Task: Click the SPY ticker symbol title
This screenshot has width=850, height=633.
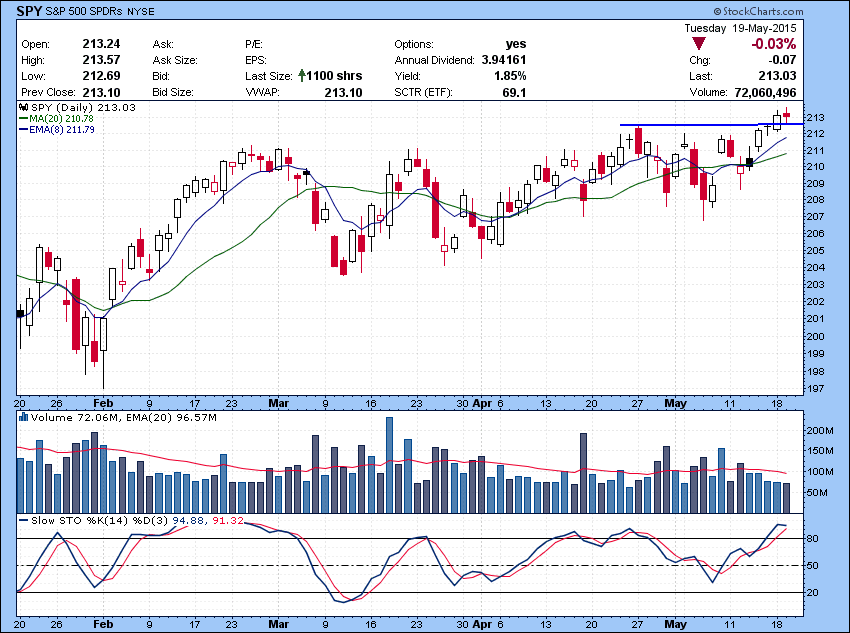Action: 29,11
